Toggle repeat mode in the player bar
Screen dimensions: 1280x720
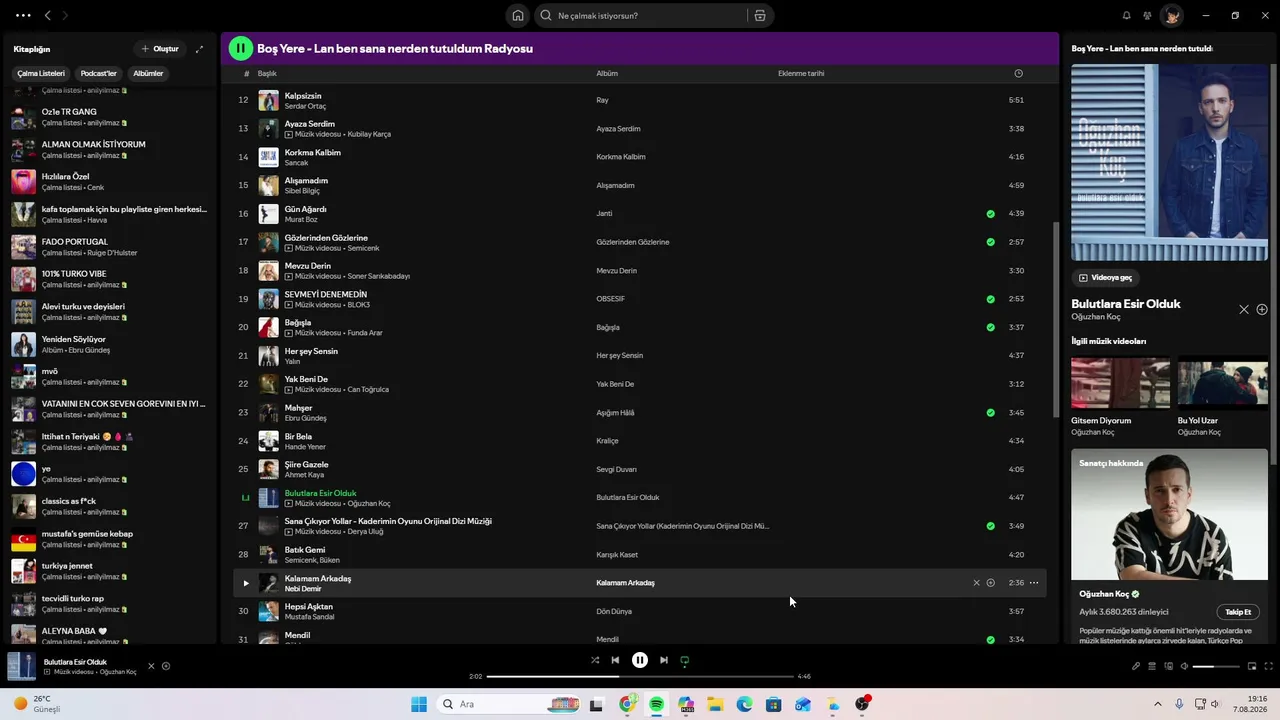coord(685,660)
